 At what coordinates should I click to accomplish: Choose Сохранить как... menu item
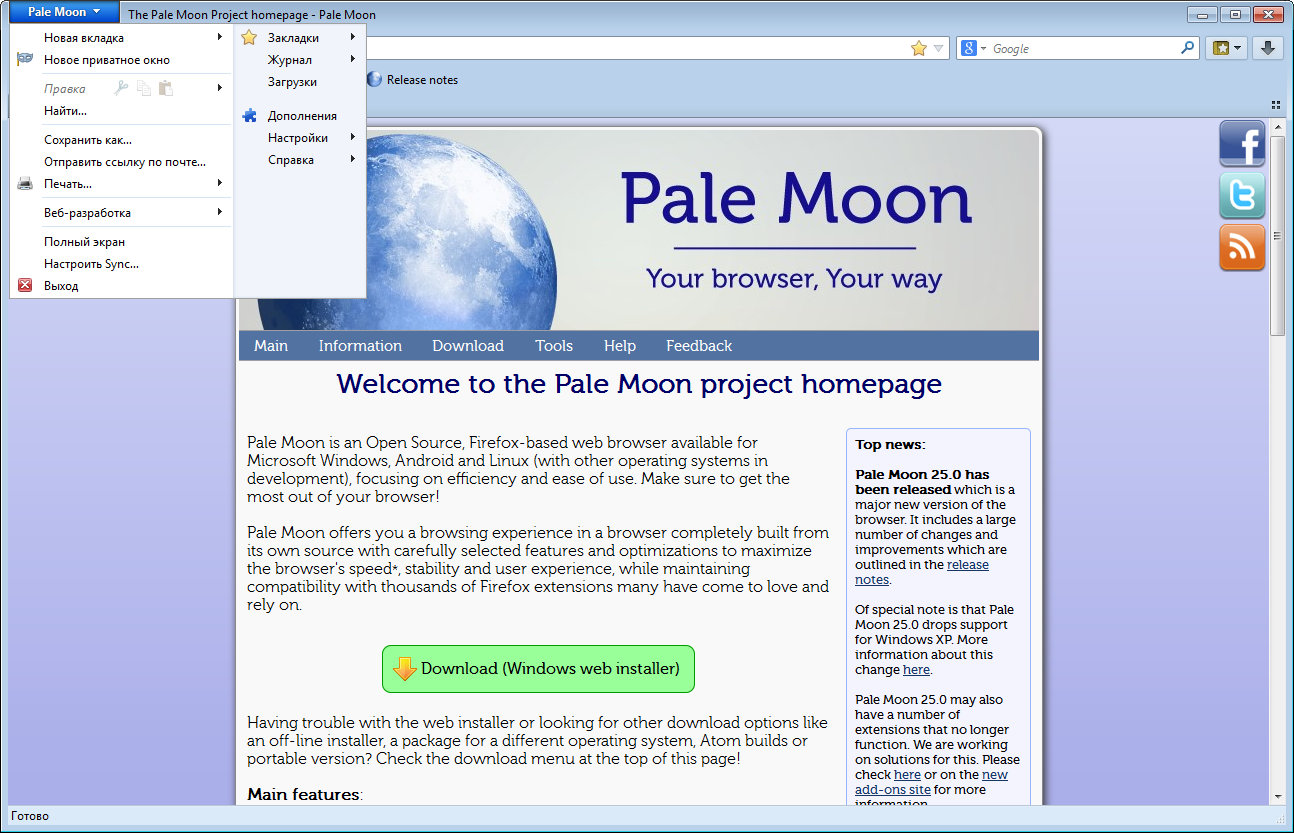point(122,140)
